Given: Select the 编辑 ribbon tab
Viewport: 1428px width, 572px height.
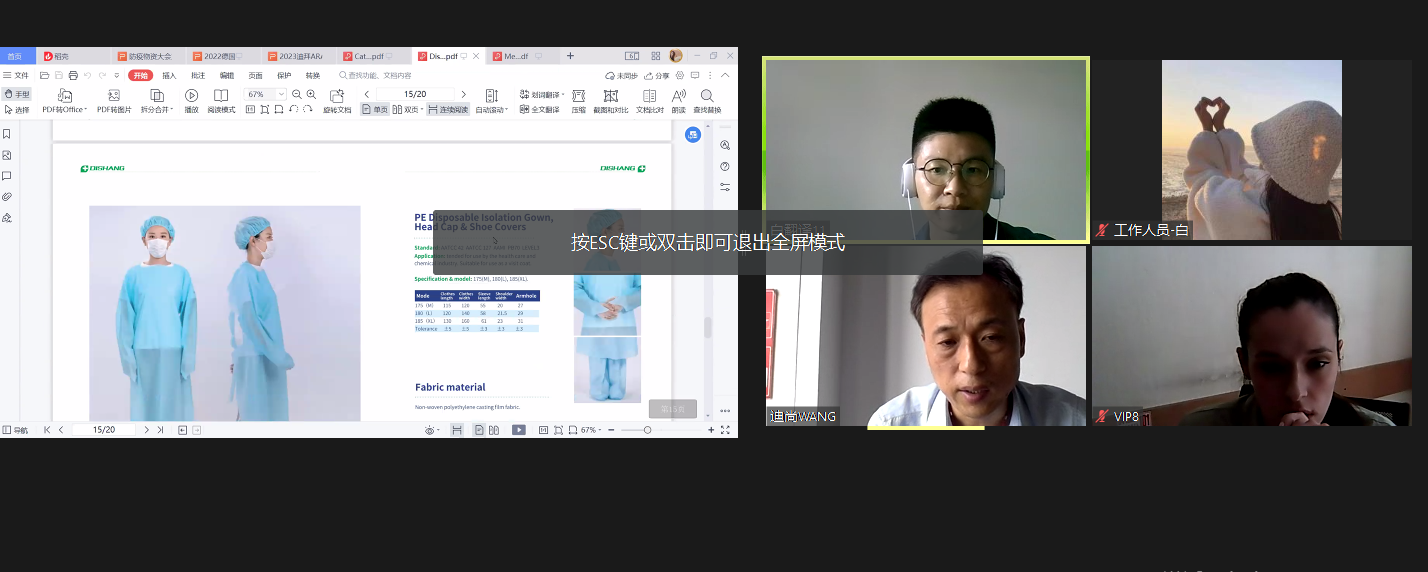Looking at the screenshot, I should (227, 75).
